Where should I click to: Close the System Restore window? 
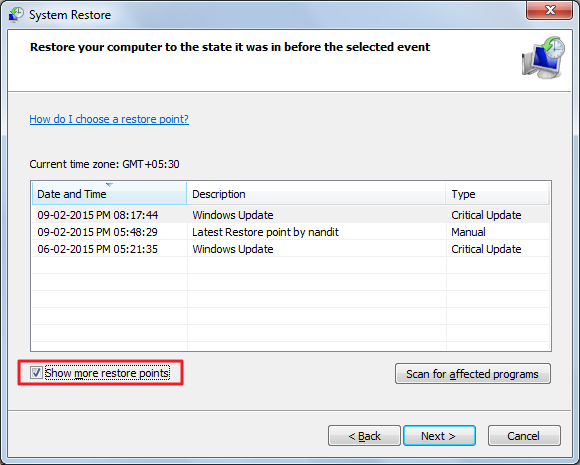(549, 10)
